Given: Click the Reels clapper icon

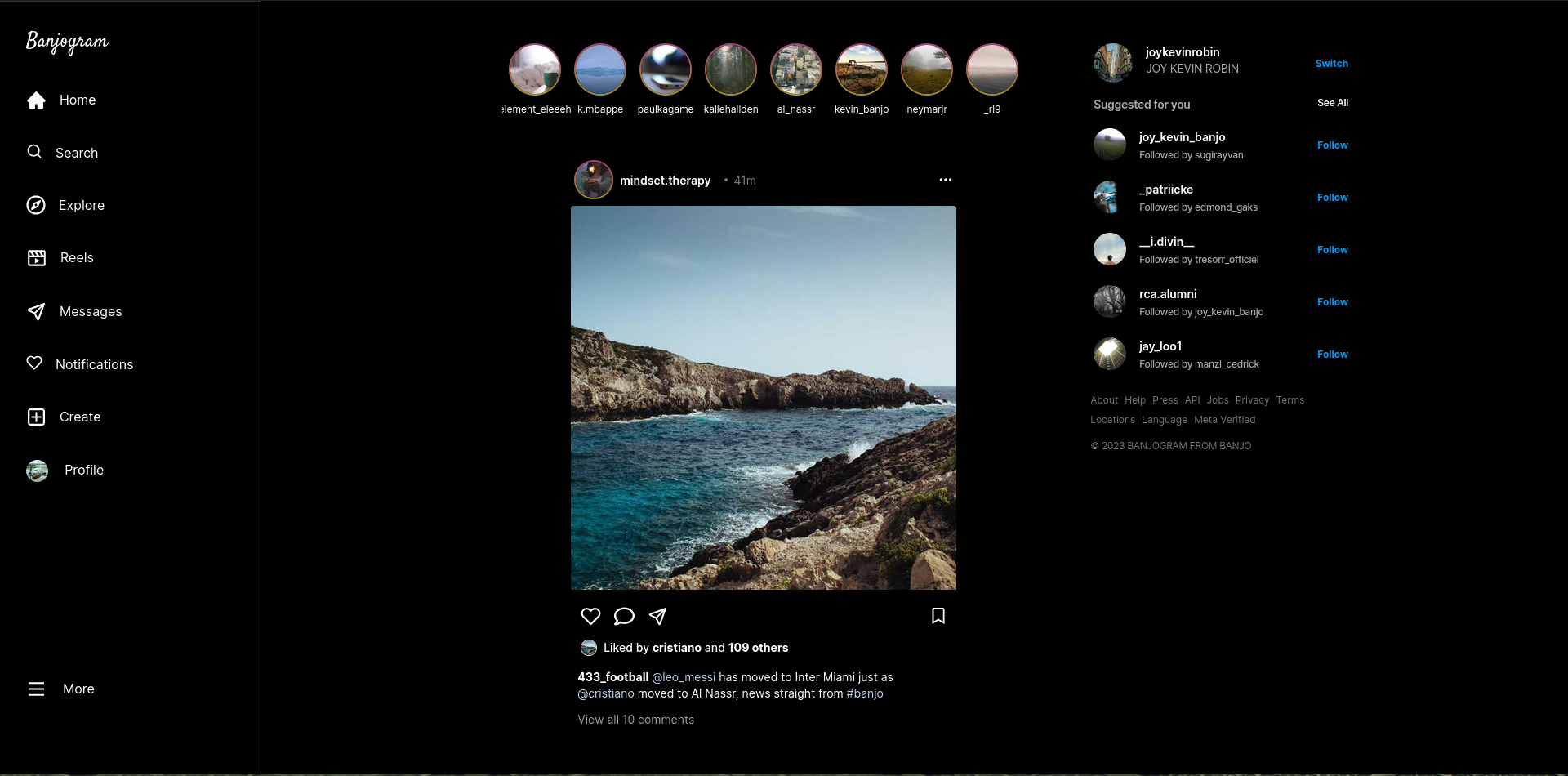Looking at the screenshot, I should pos(37,258).
